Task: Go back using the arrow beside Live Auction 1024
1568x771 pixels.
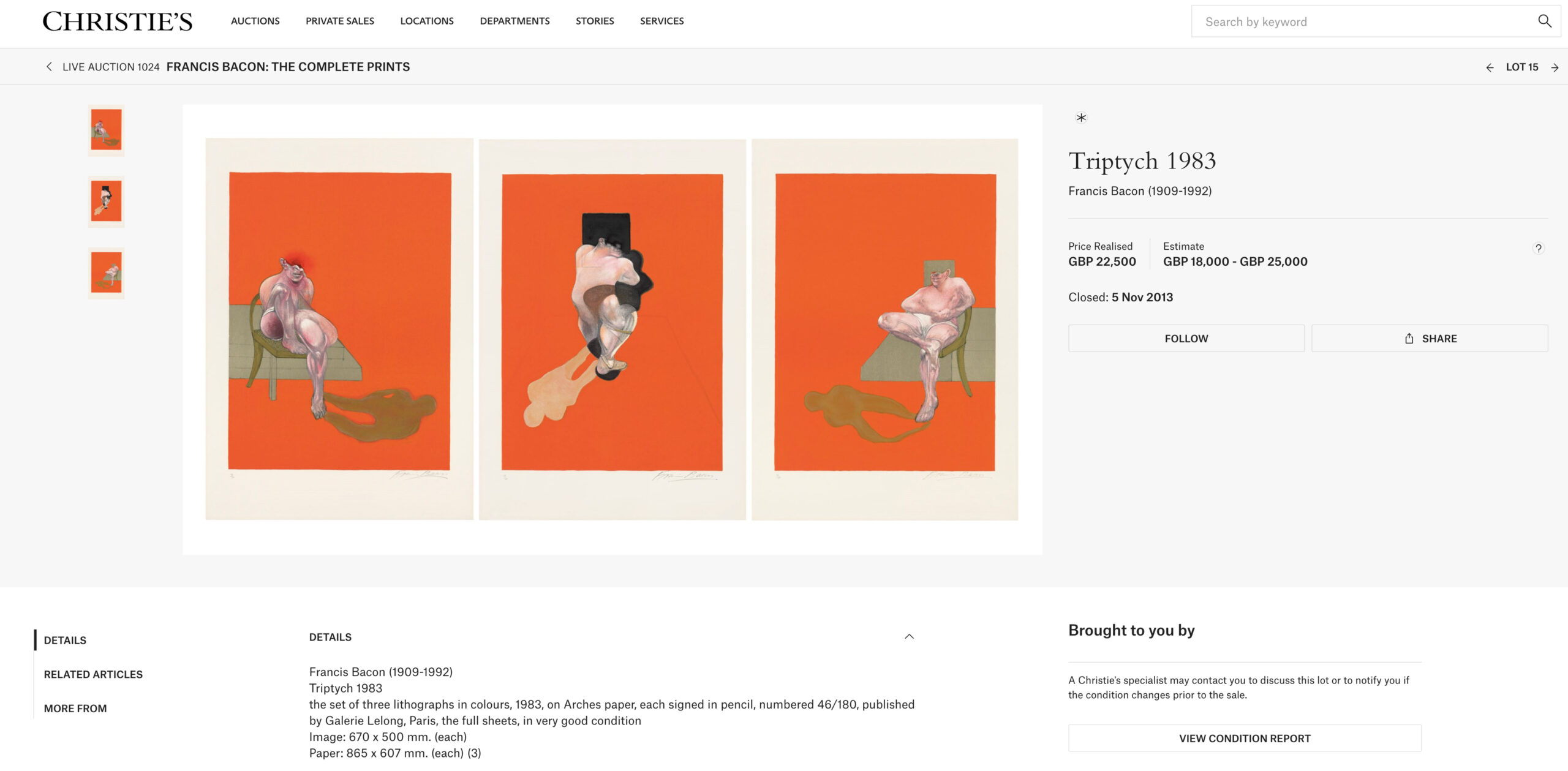Action: point(49,67)
